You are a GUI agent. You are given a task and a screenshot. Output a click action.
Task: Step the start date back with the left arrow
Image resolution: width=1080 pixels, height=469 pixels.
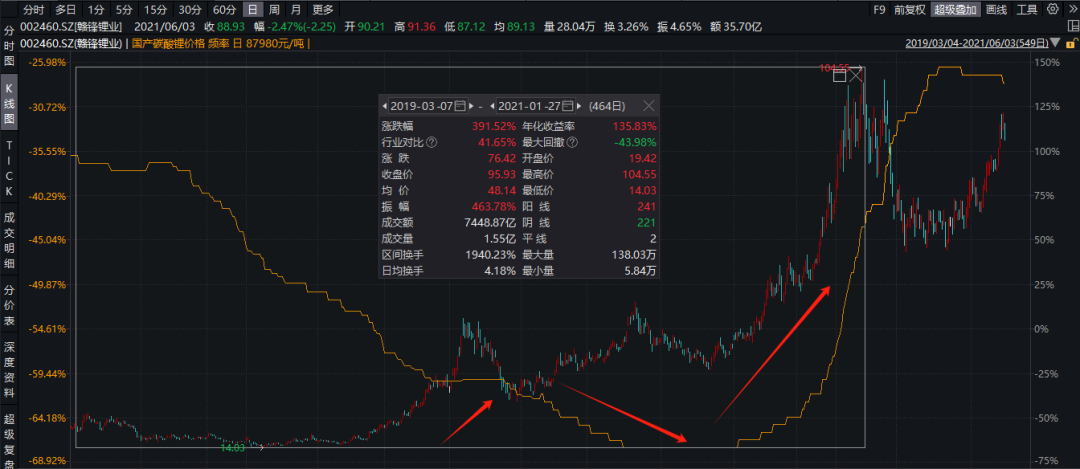pyautogui.click(x=384, y=106)
